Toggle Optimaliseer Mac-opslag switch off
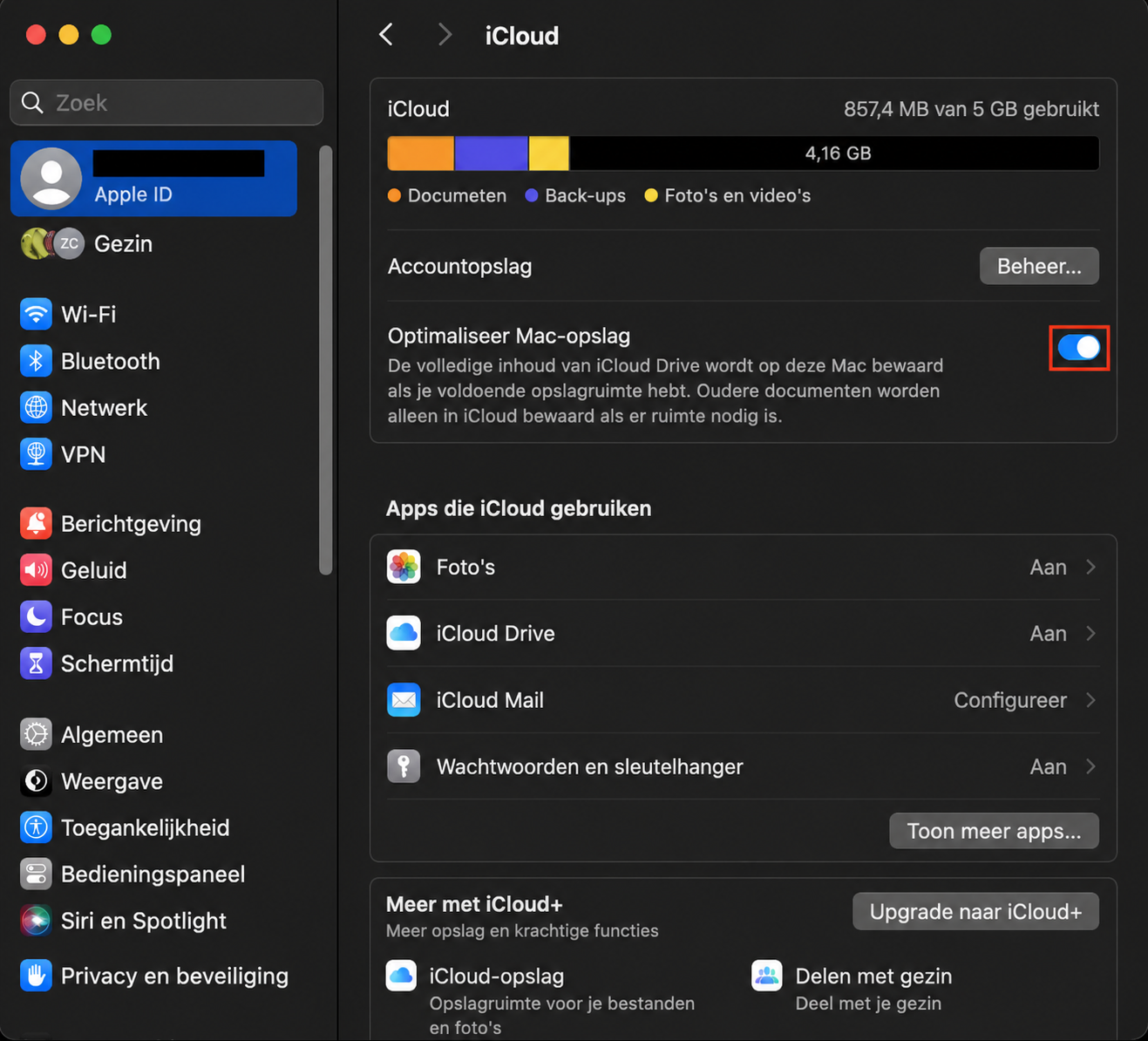 [1079, 348]
